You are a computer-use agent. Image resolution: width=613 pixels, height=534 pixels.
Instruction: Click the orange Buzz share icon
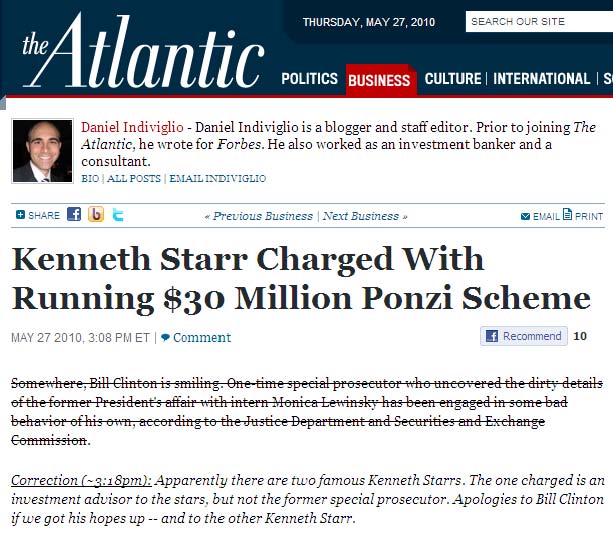point(96,214)
